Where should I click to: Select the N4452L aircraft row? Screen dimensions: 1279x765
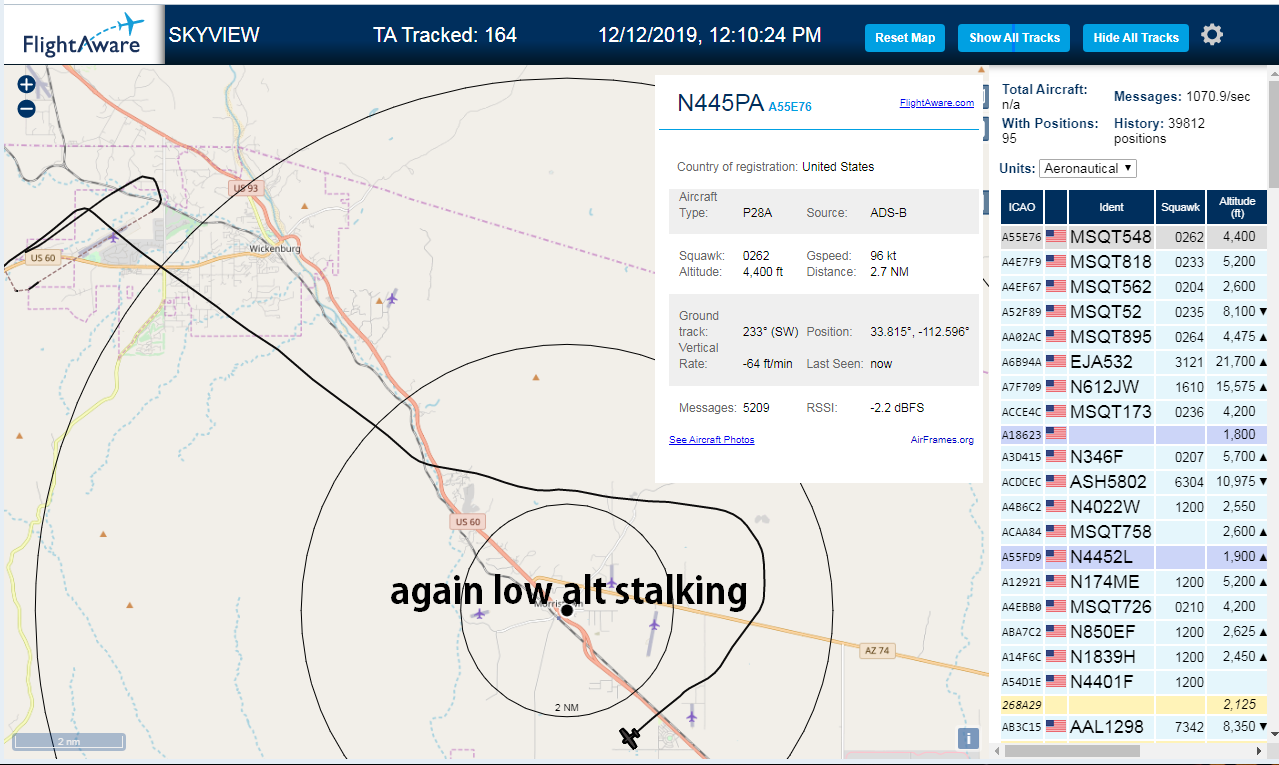pyautogui.click(x=1134, y=557)
